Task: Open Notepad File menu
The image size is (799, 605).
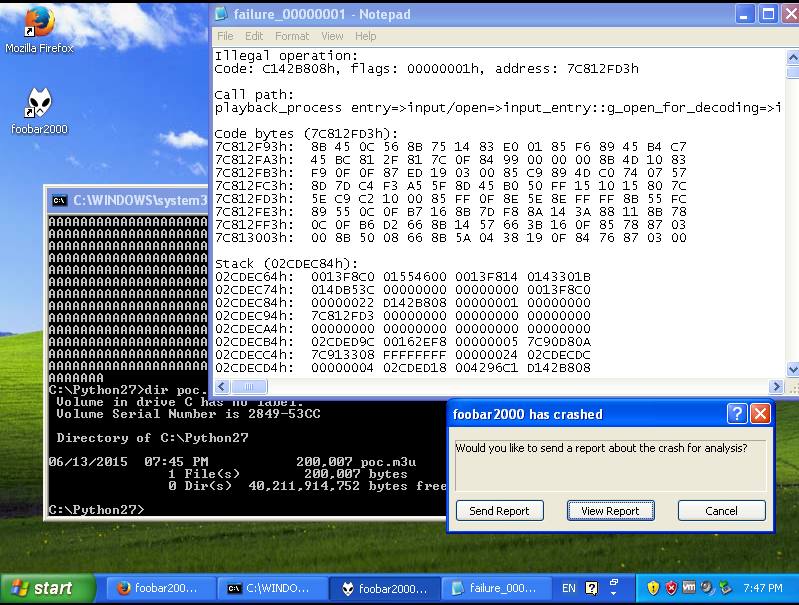Action: point(225,36)
